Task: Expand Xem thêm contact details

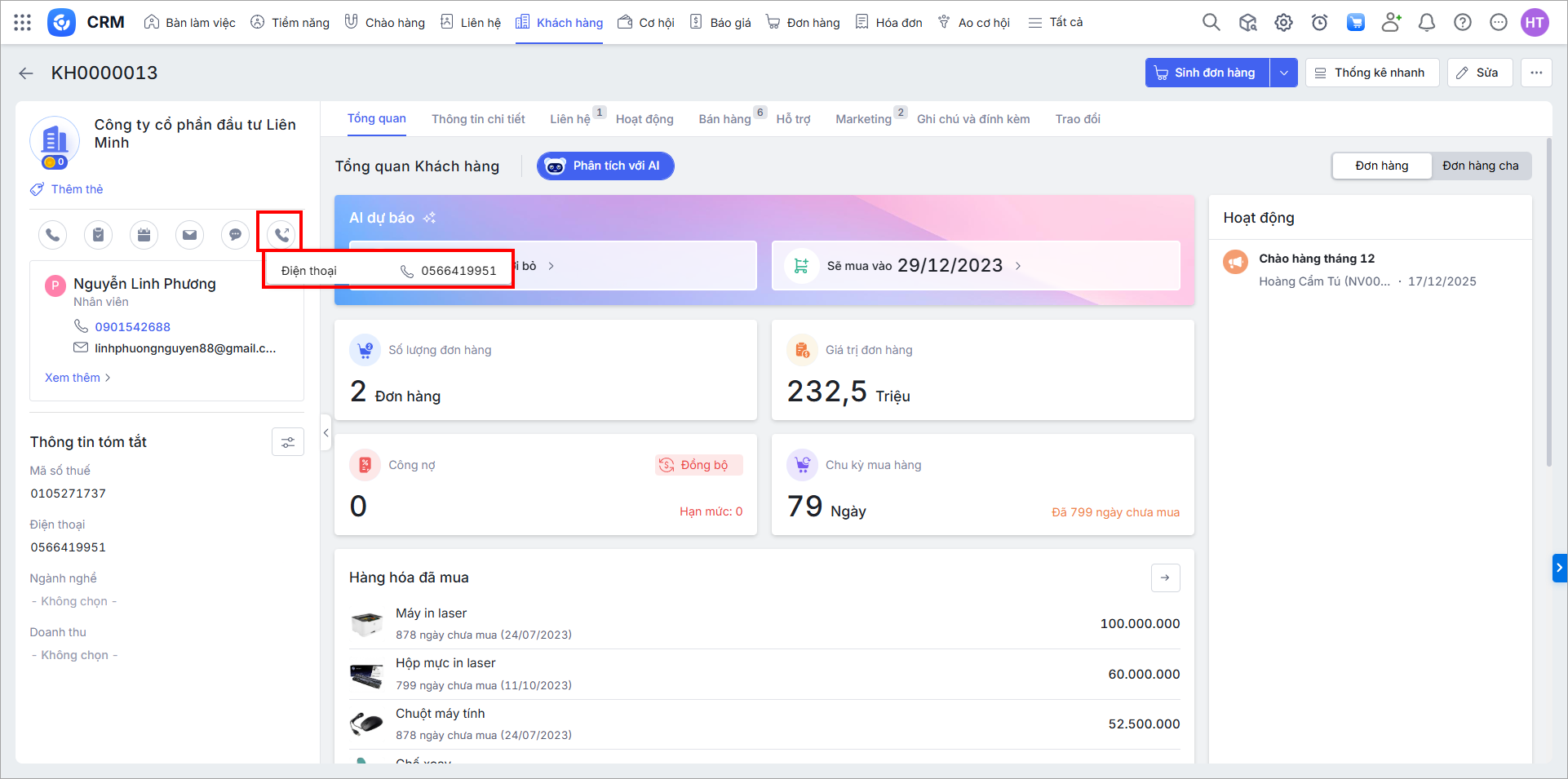Action: pyautogui.click(x=78, y=378)
